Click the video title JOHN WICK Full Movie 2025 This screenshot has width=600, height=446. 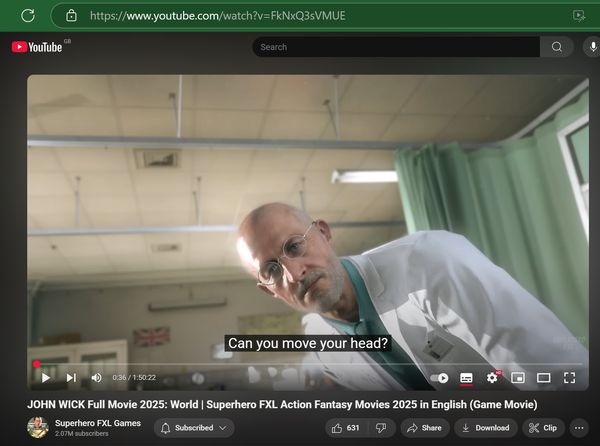tap(282, 404)
